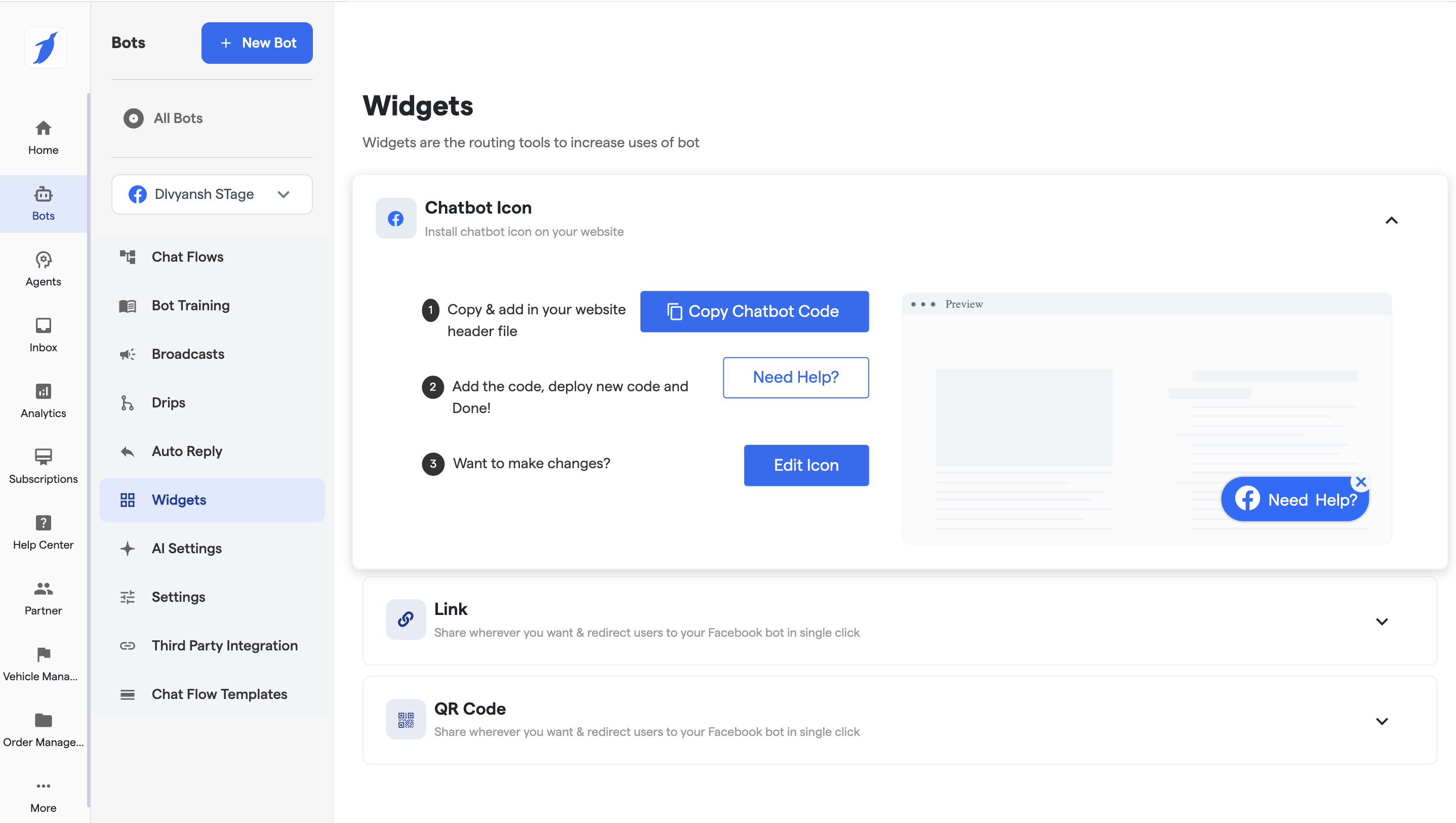Open the Inbox icon
Image resolution: width=1456 pixels, height=823 pixels.
pyautogui.click(x=44, y=325)
